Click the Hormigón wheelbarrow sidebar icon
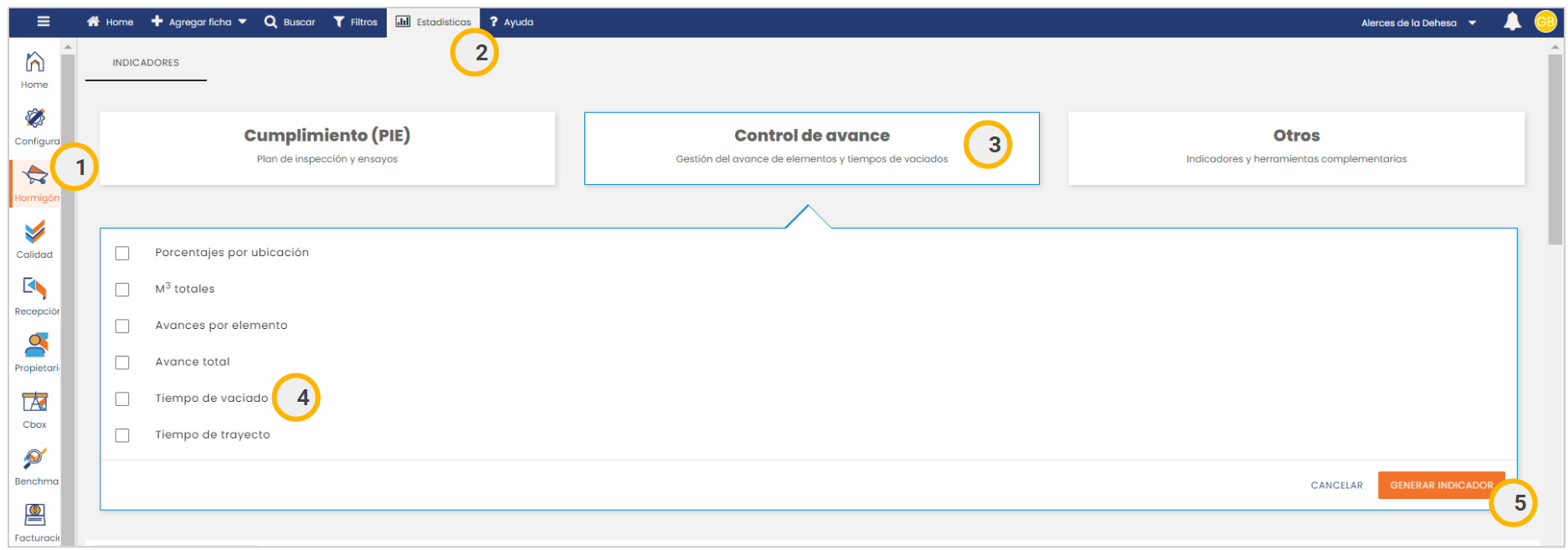Image resolution: width=1568 pixels, height=550 pixels. (34, 176)
